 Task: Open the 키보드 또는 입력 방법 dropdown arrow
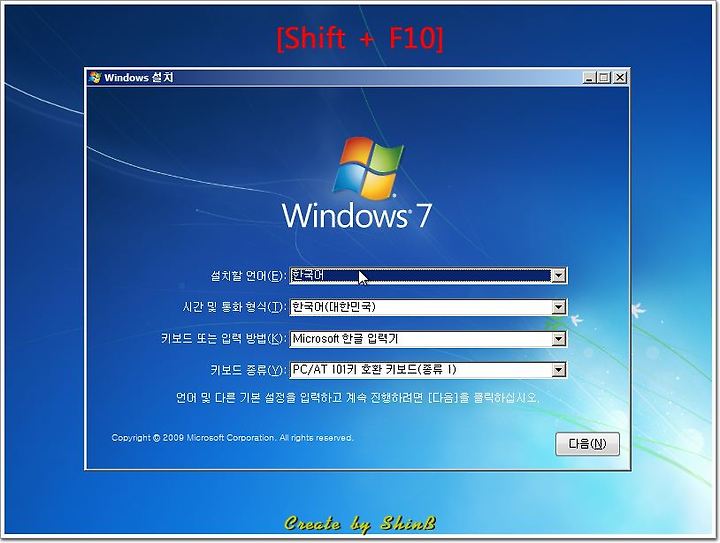(x=558, y=339)
